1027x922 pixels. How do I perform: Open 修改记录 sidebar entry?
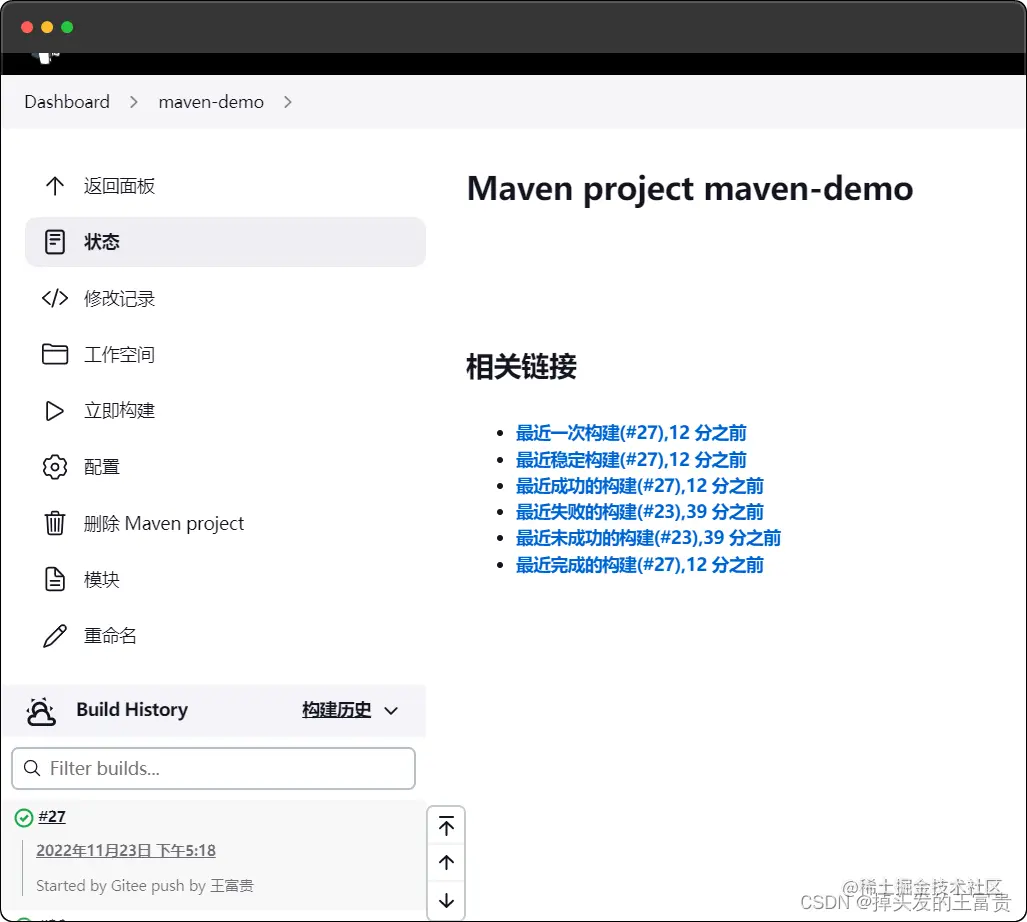225,298
